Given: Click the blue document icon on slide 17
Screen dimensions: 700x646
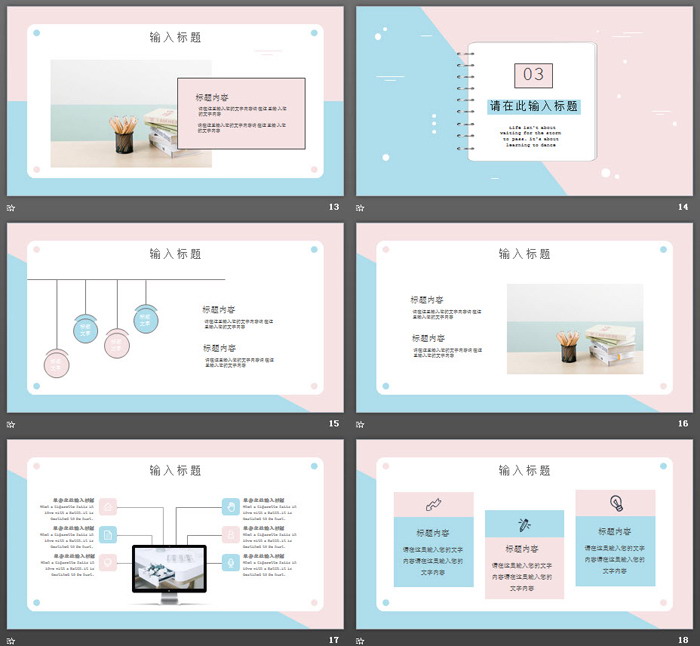Looking at the screenshot, I should tap(108, 534).
